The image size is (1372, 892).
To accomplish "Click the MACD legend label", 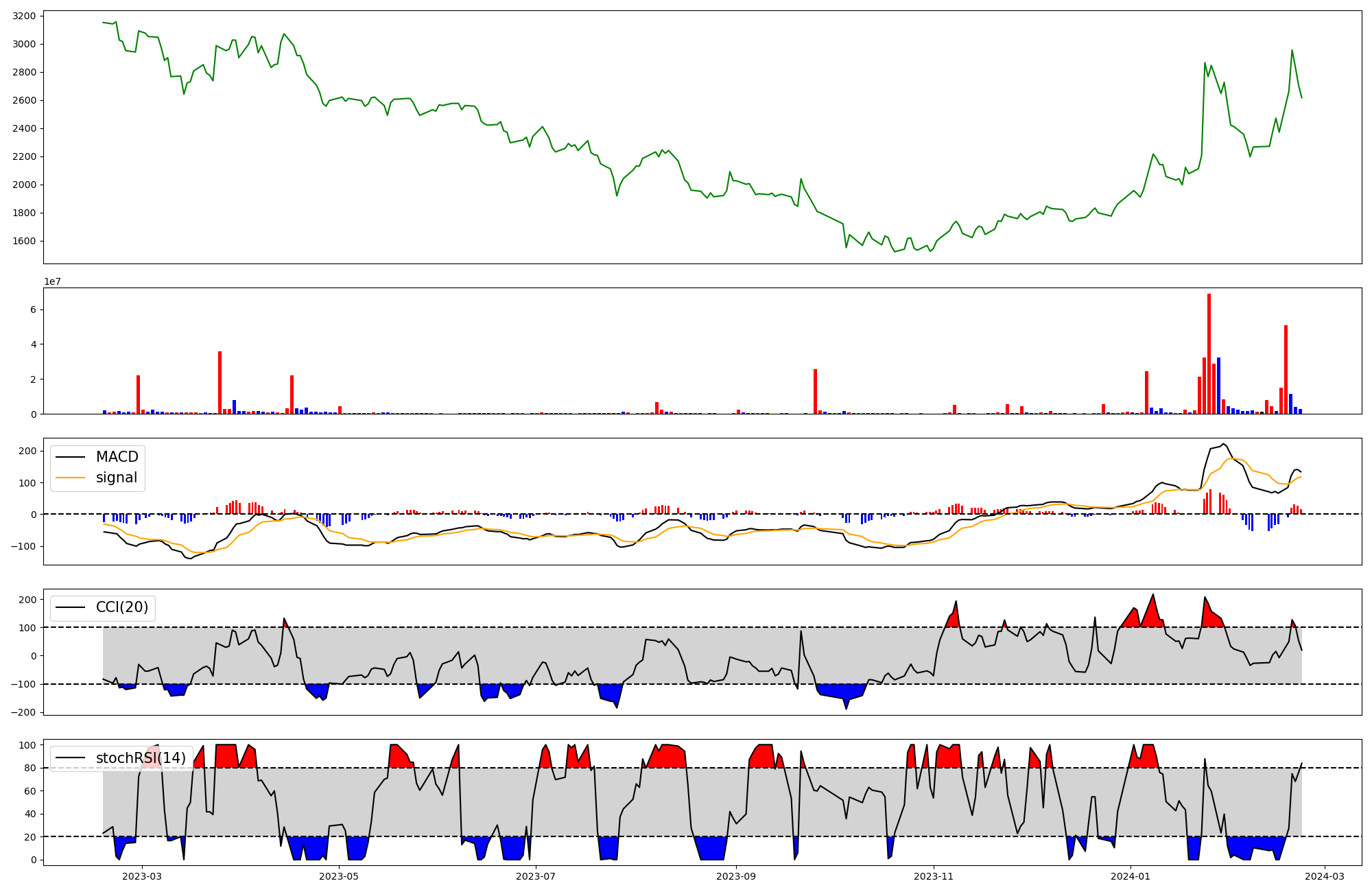I will click(x=117, y=457).
